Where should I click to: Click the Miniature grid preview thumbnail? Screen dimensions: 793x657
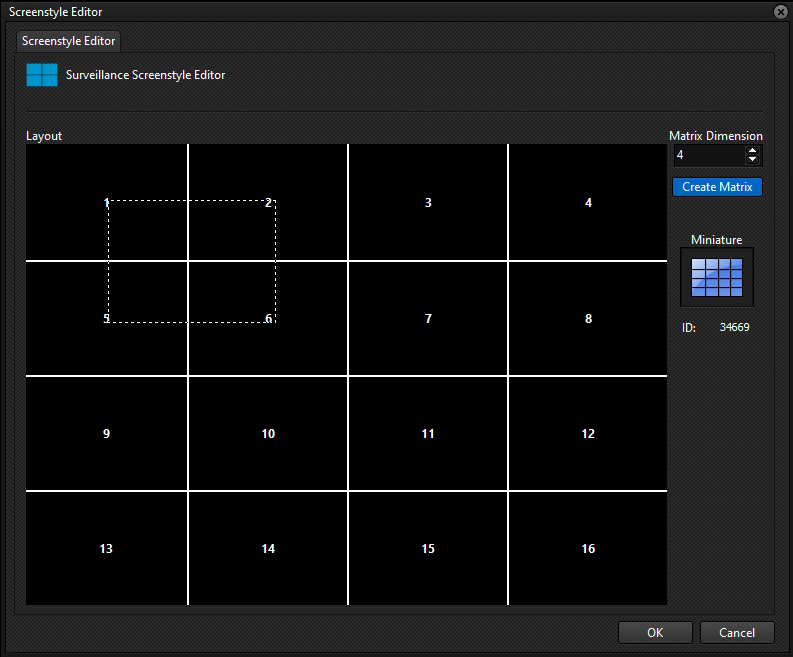coord(717,277)
